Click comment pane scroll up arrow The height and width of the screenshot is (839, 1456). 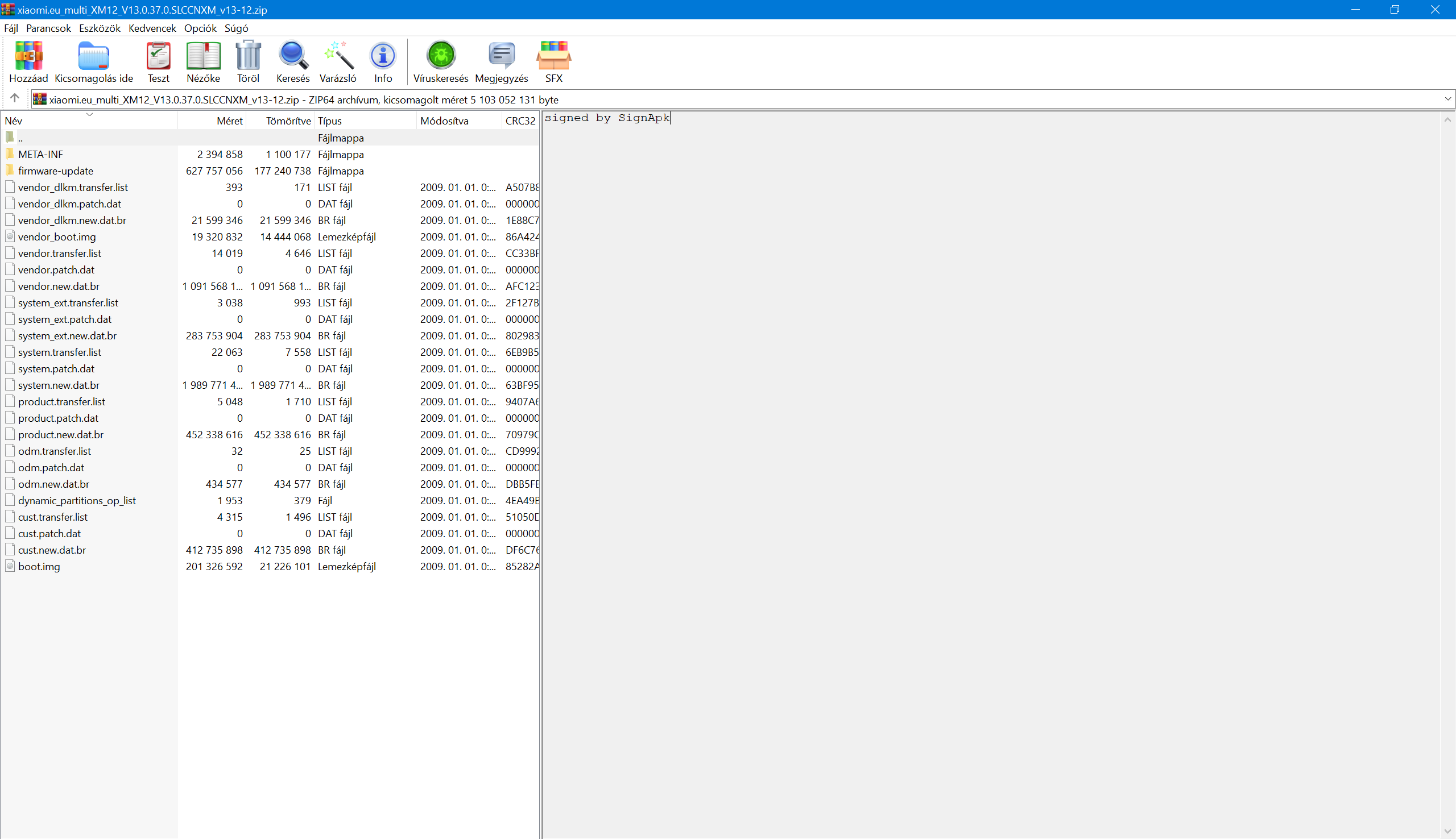[x=1447, y=120]
